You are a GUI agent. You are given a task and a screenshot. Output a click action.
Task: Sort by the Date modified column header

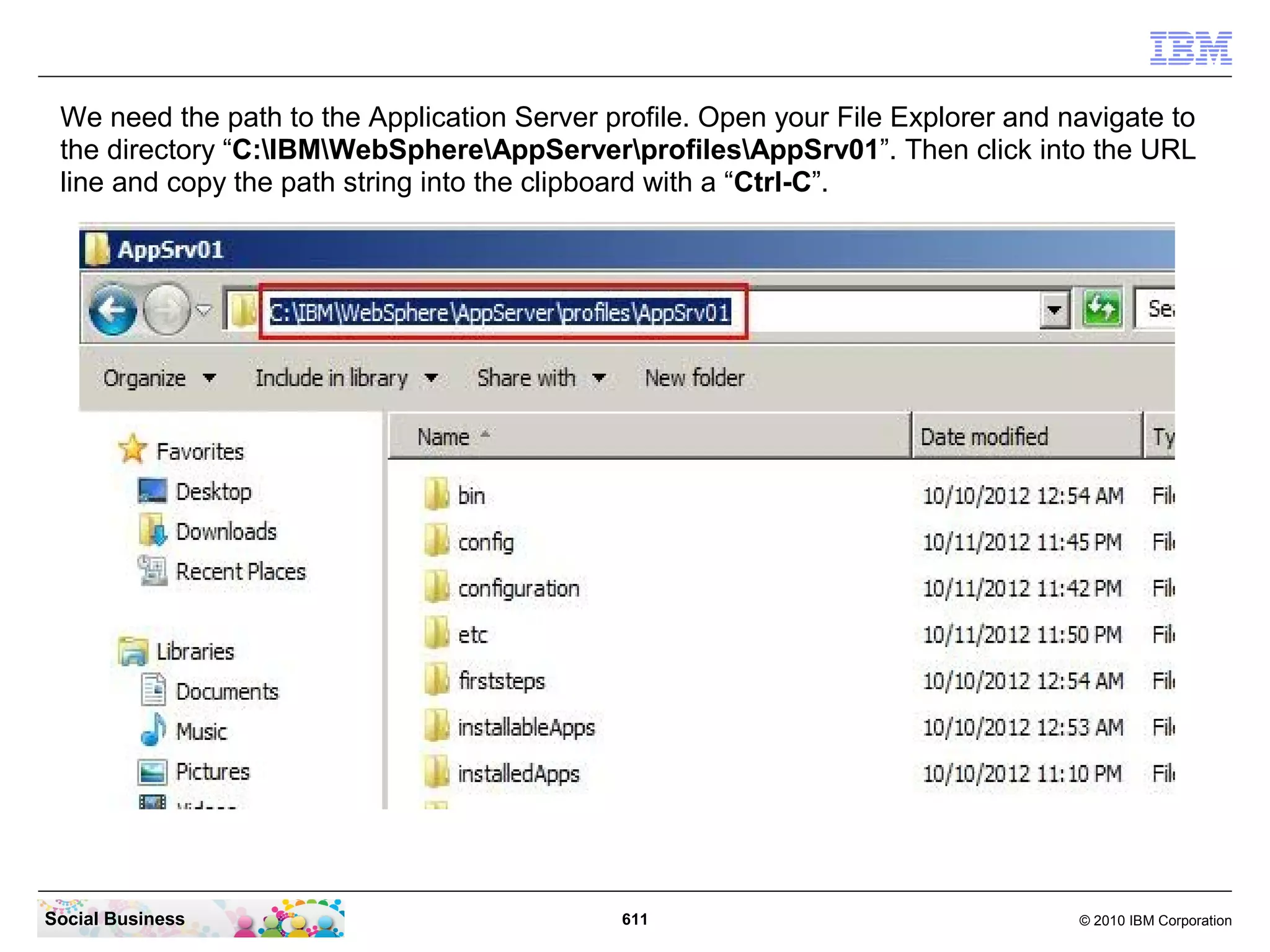[1027, 436]
